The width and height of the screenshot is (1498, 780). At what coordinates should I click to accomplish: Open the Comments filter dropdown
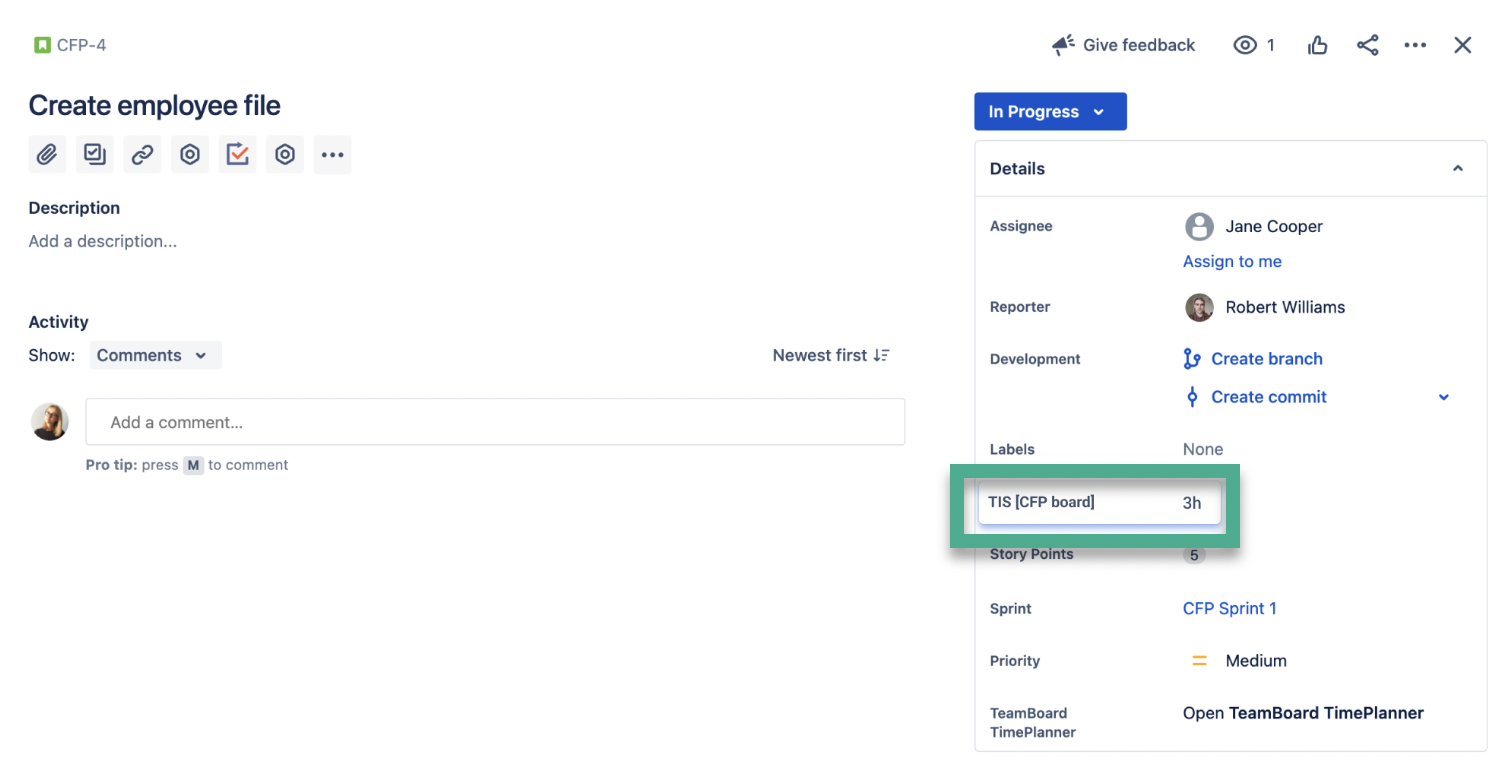pos(155,355)
